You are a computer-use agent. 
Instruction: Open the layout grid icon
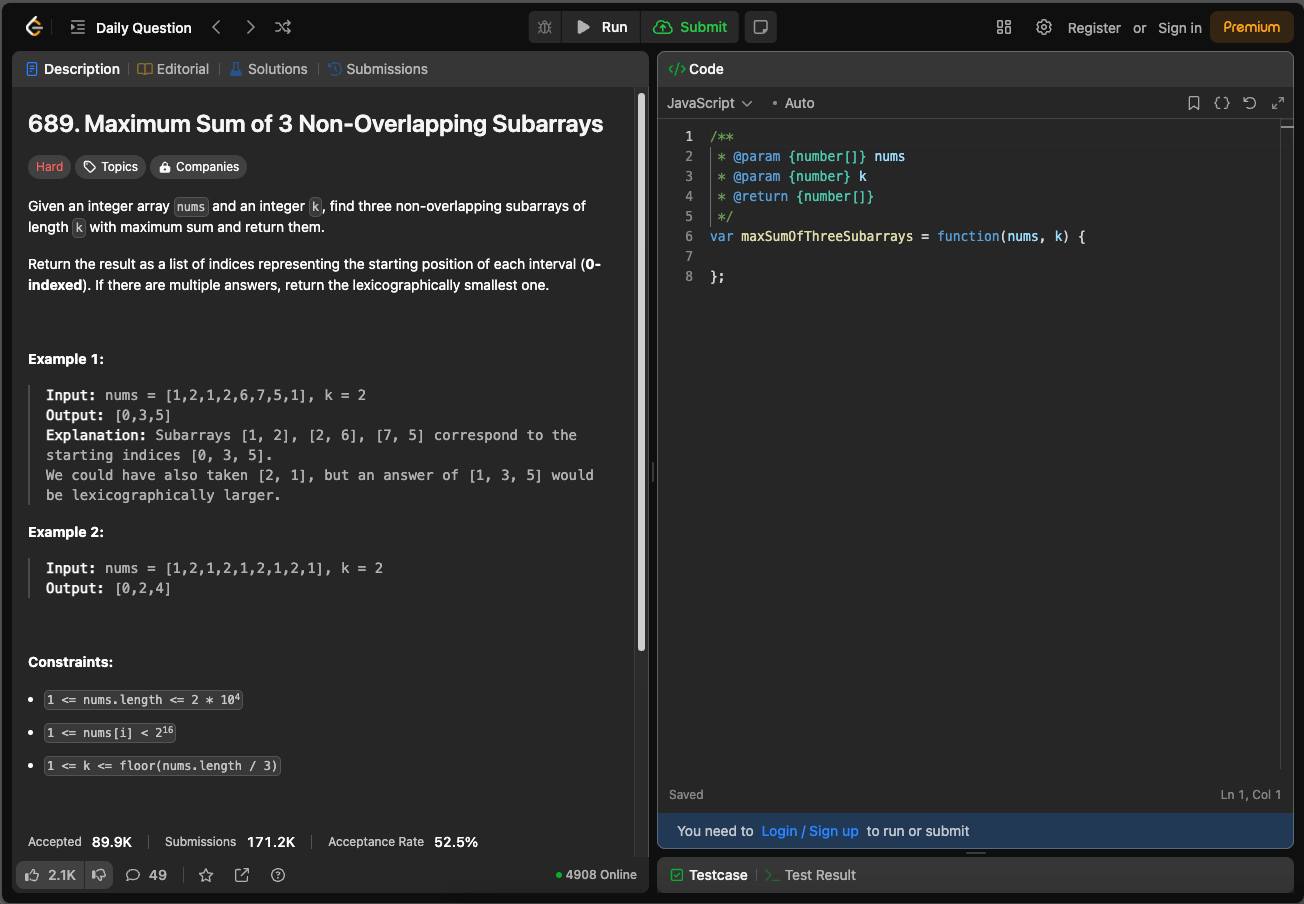[x=1004, y=27]
